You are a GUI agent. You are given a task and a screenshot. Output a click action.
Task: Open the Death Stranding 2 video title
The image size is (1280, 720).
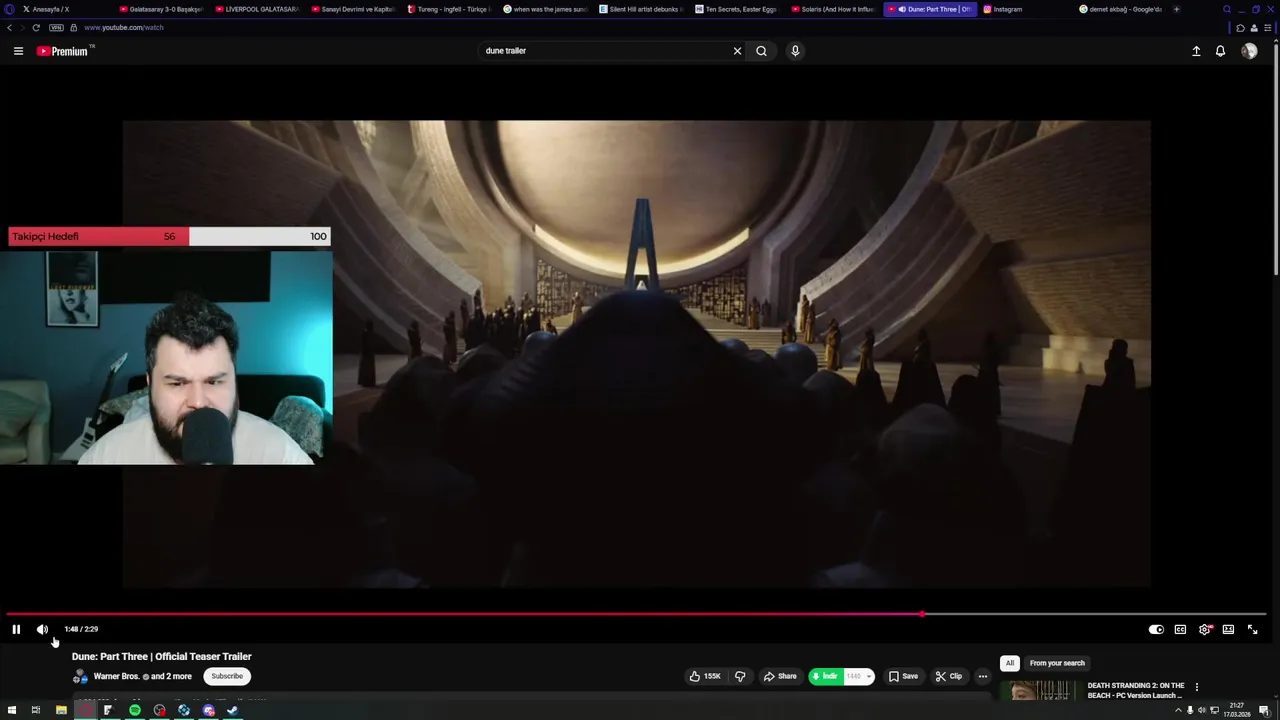coord(1136,690)
